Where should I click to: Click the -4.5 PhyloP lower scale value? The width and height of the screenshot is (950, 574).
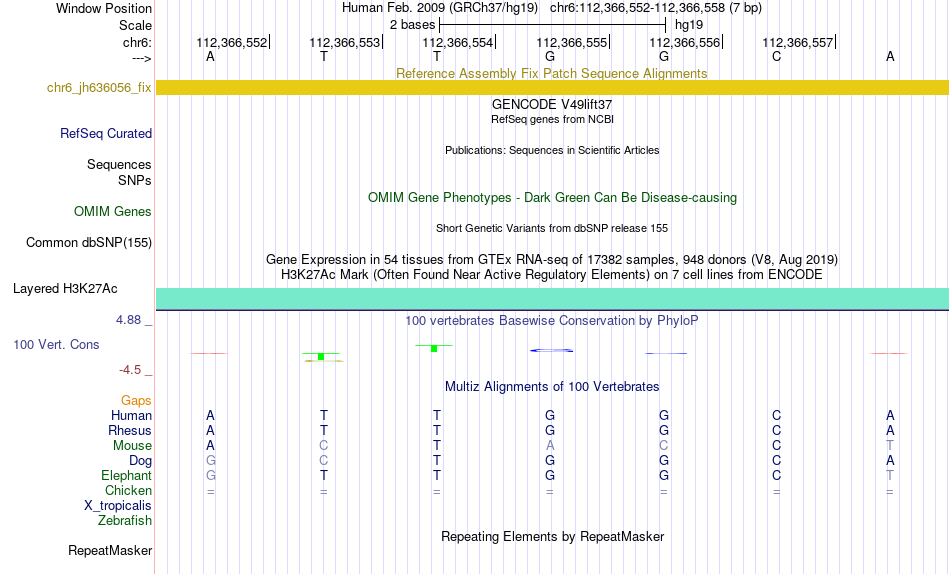click(130, 370)
